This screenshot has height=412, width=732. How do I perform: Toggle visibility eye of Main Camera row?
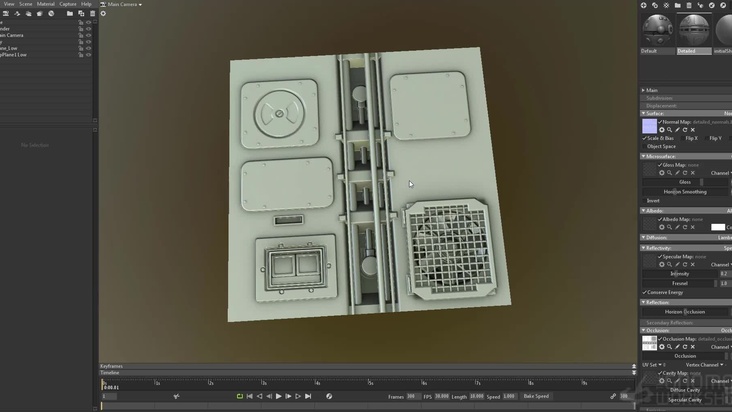pos(88,35)
